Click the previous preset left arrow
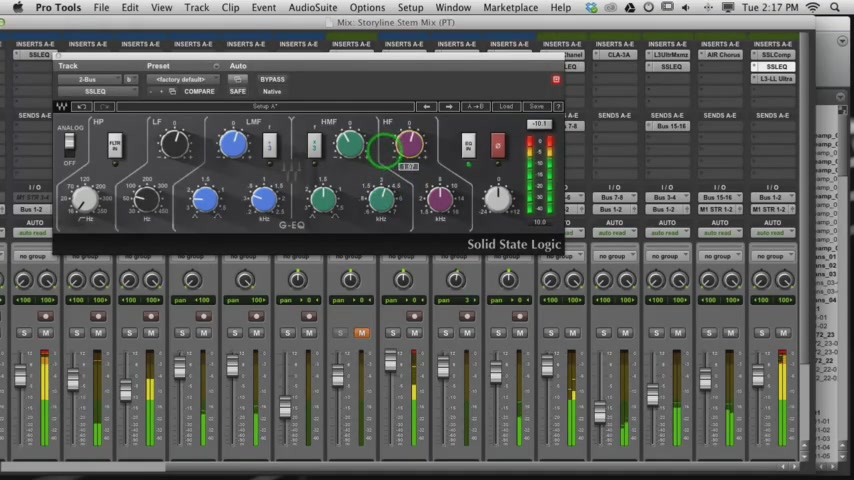This screenshot has width=854, height=480. (x=427, y=106)
